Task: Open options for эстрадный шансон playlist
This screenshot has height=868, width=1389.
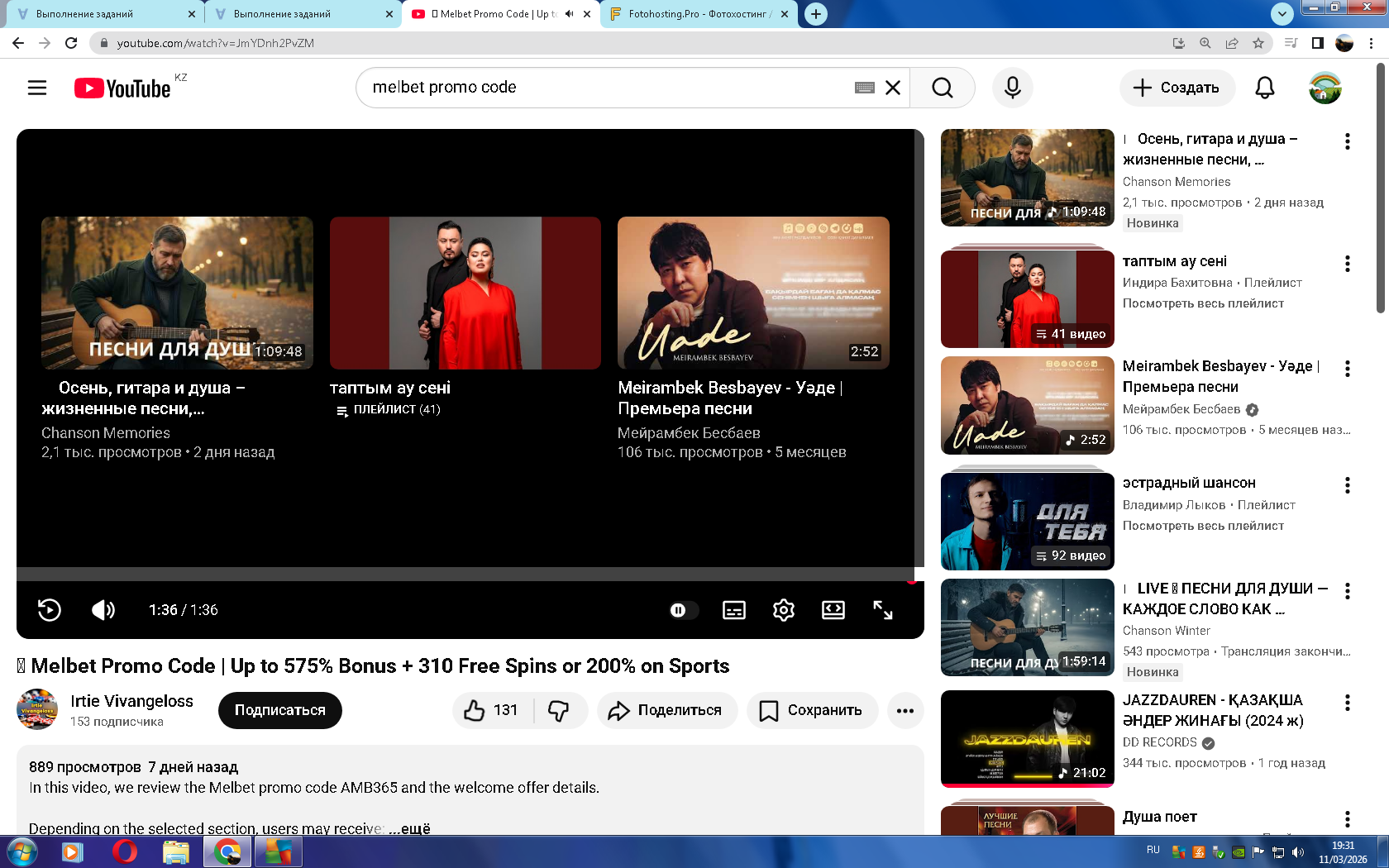Action: click(1348, 485)
